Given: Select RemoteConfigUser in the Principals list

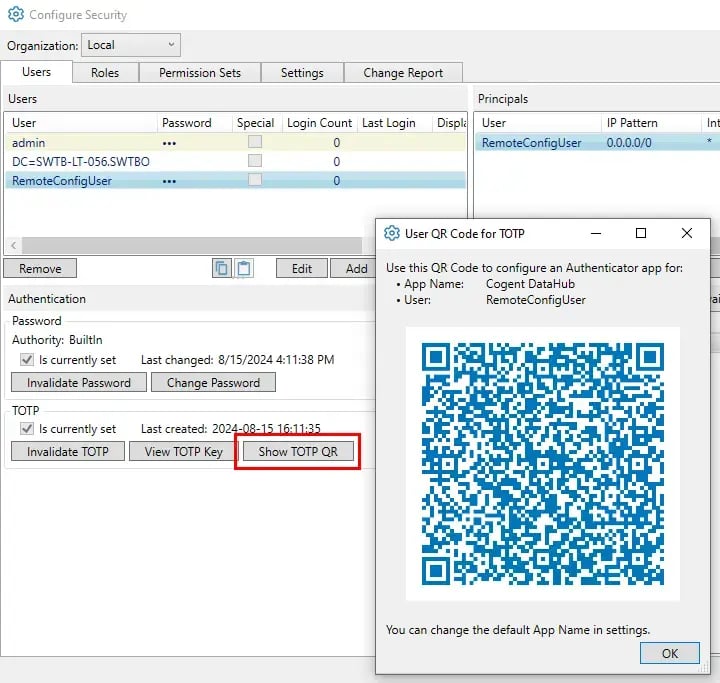Looking at the screenshot, I should click(531, 143).
